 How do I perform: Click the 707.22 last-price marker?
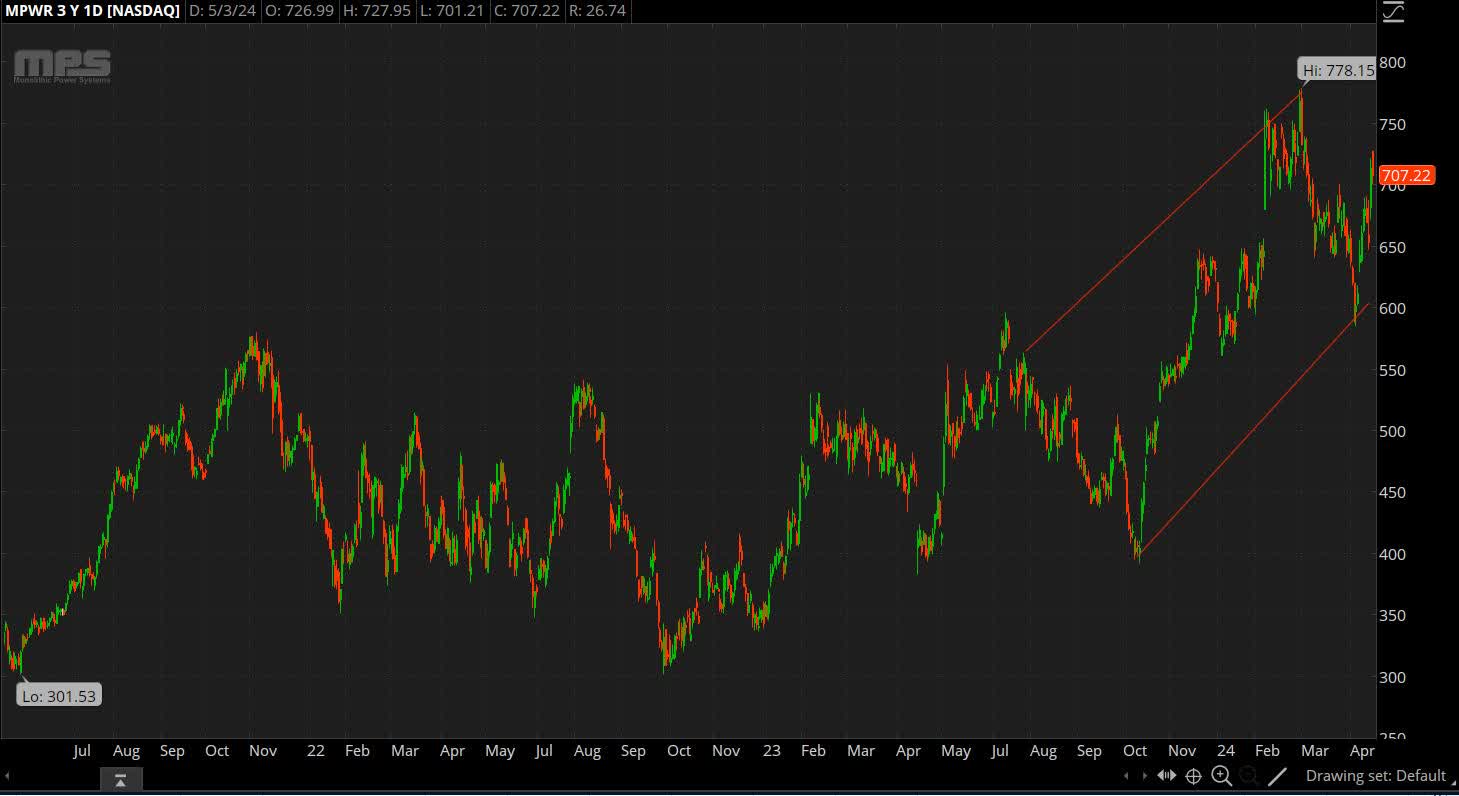point(1408,175)
